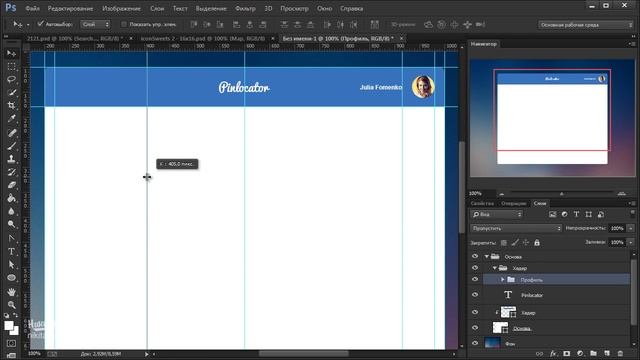Select the Path Selection tool
The height and width of the screenshot is (360, 640).
point(11,264)
